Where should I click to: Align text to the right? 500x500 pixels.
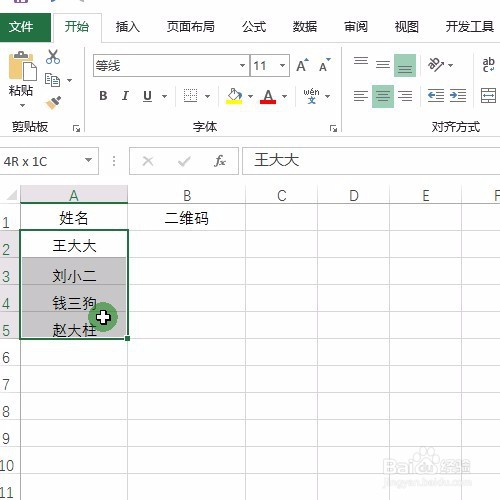click(405, 96)
